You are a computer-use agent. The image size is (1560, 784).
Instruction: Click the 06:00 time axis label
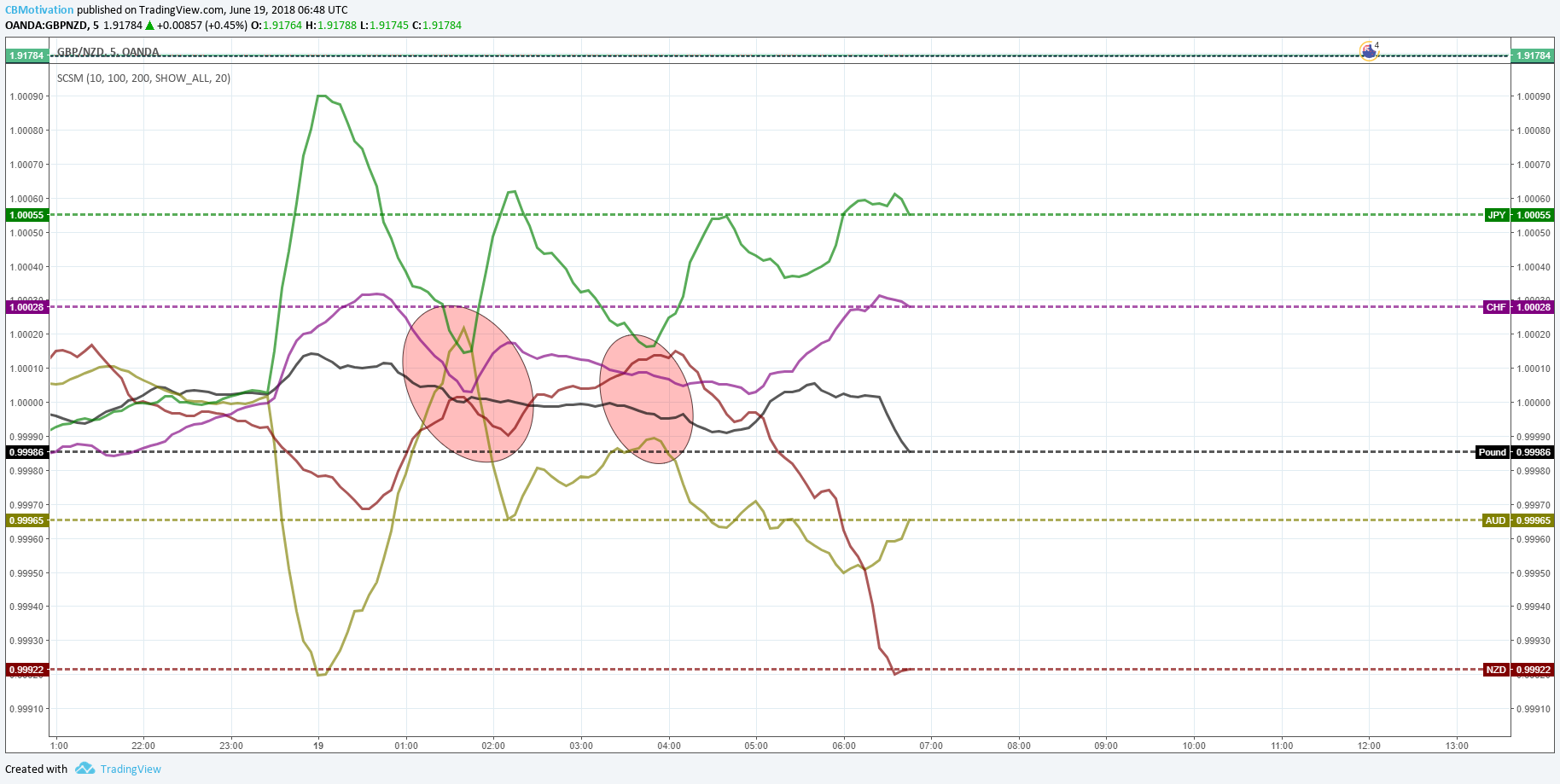point(844,746)
